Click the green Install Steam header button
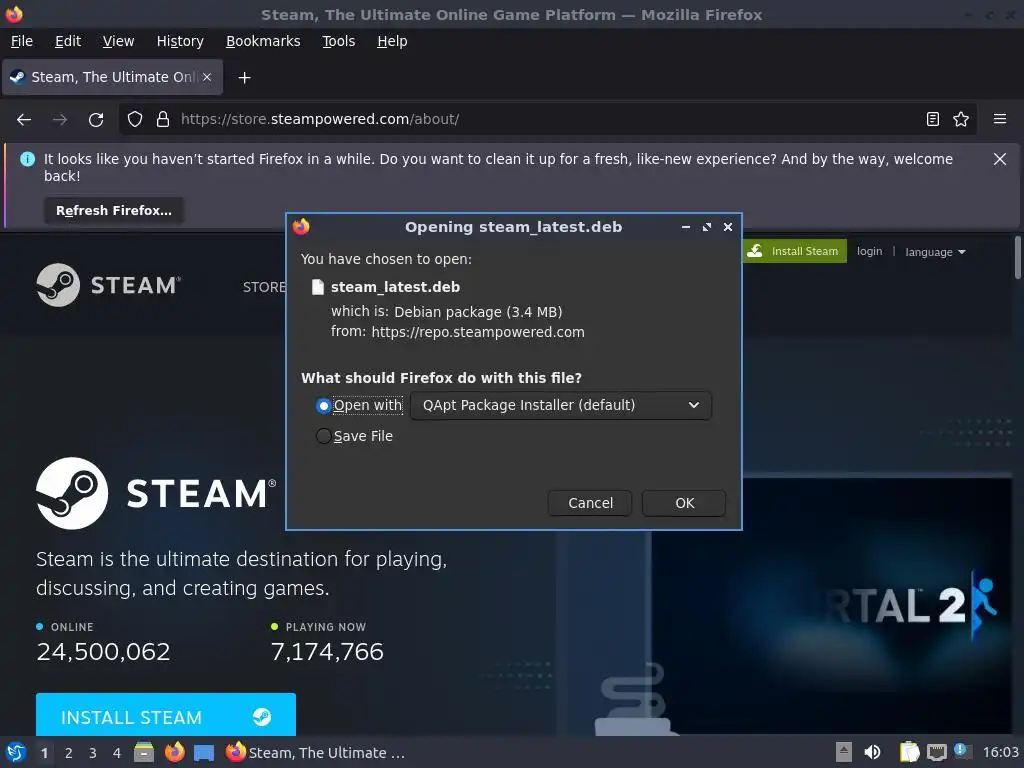The height and width of the screenshot is (768, 1024). tap(794, 251)
